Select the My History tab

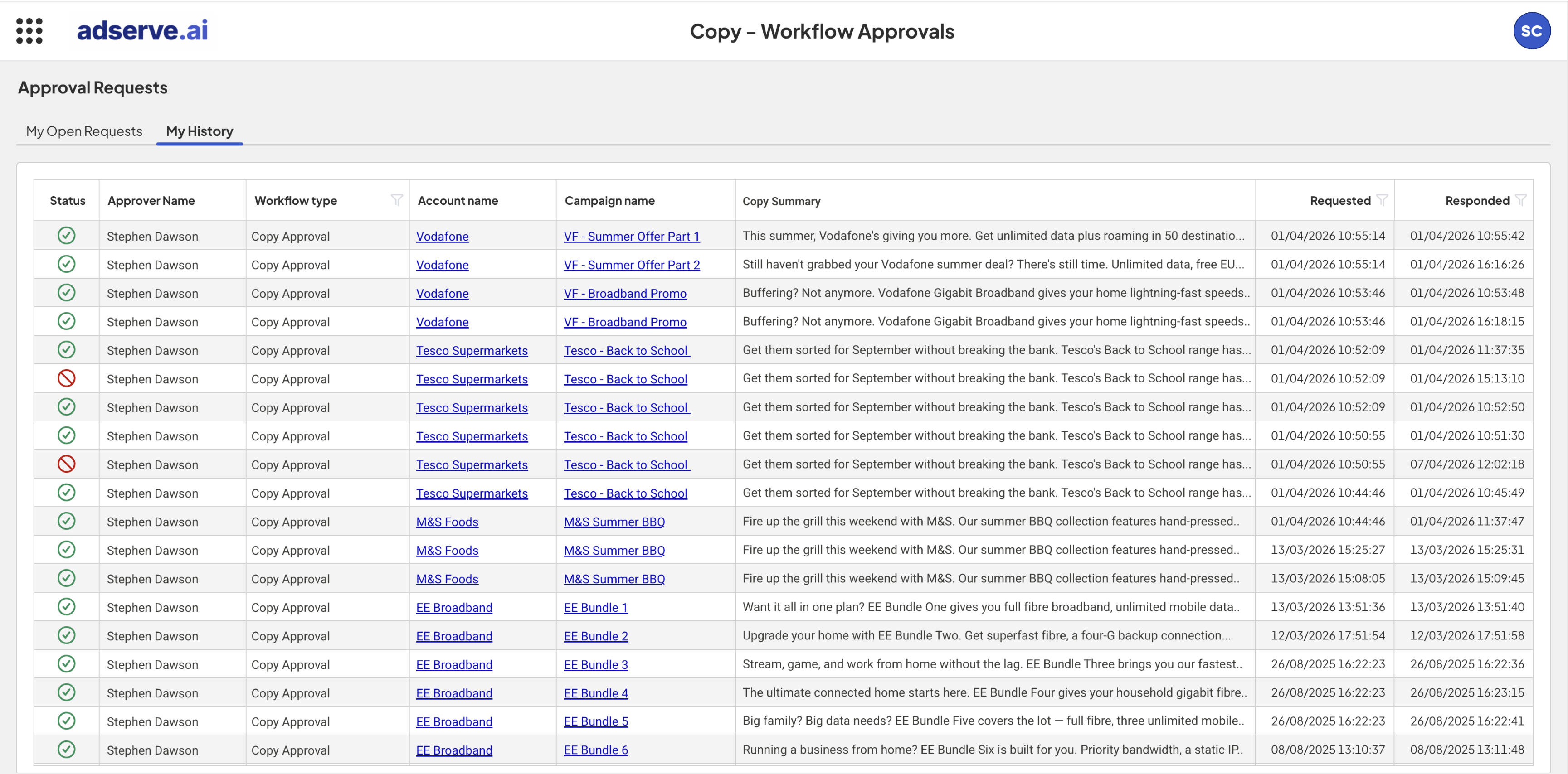(200, 131)
